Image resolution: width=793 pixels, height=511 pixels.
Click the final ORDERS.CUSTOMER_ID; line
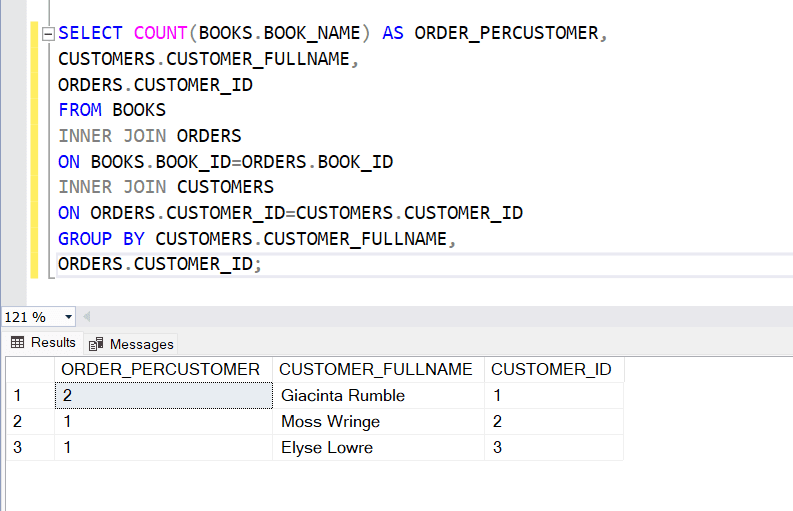click(x=160, y=264)
